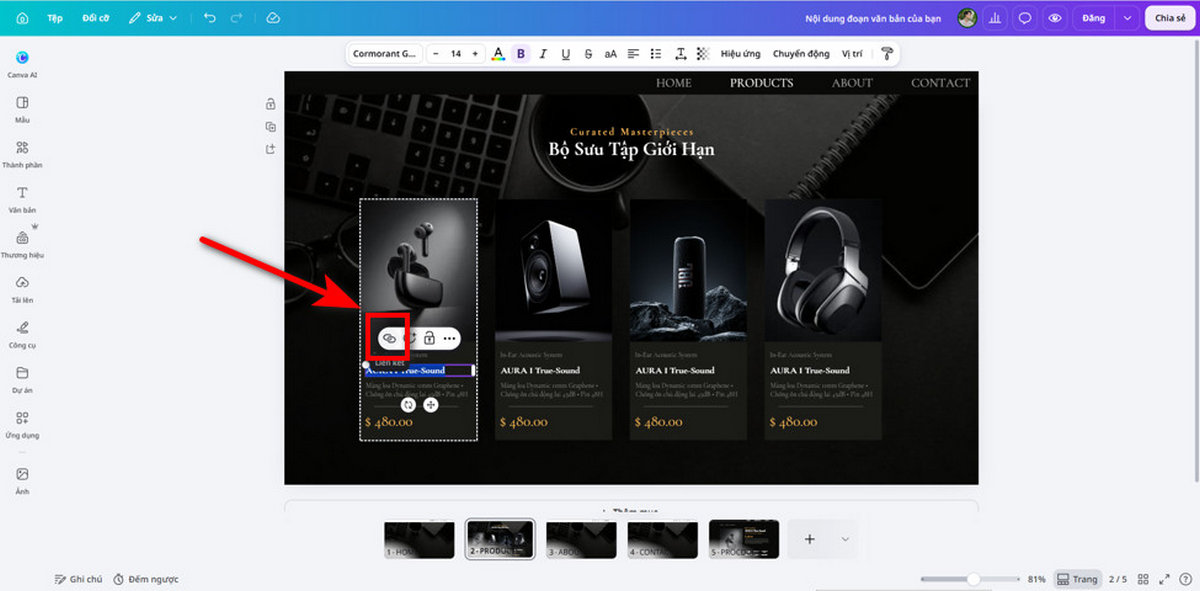Undo the last action
This screenshot has height=591, width=1200.
point(209,18)
